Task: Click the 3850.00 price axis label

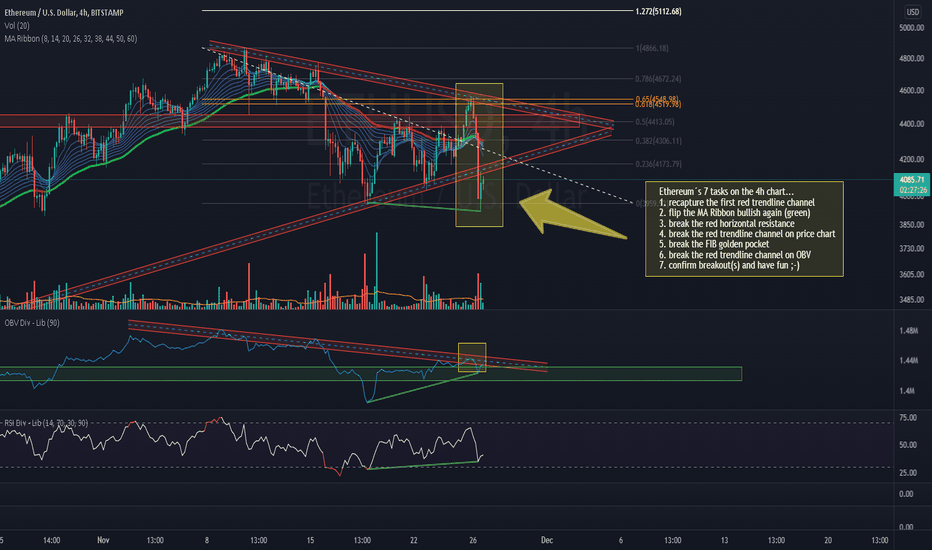Action: click(x=911, y=225)
